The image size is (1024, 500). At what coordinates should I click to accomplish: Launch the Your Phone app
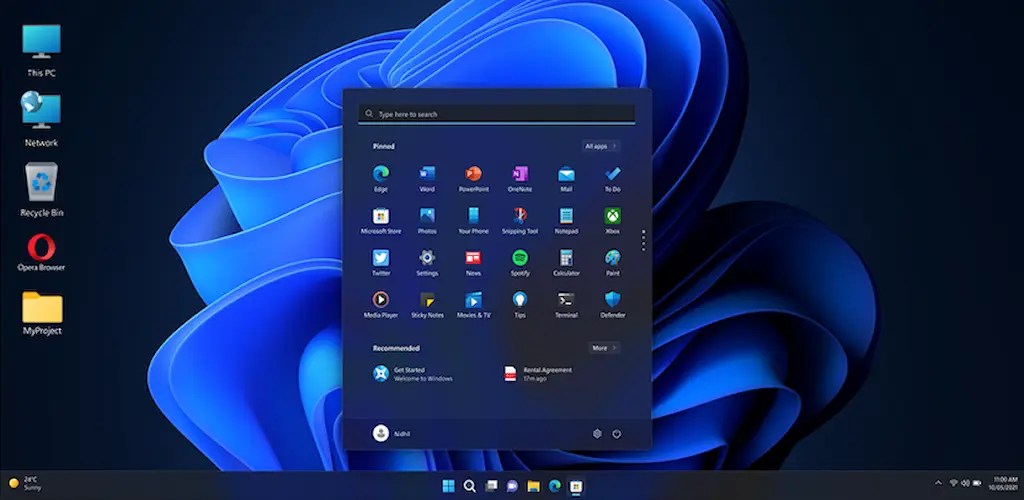click(x=473, y=221)
